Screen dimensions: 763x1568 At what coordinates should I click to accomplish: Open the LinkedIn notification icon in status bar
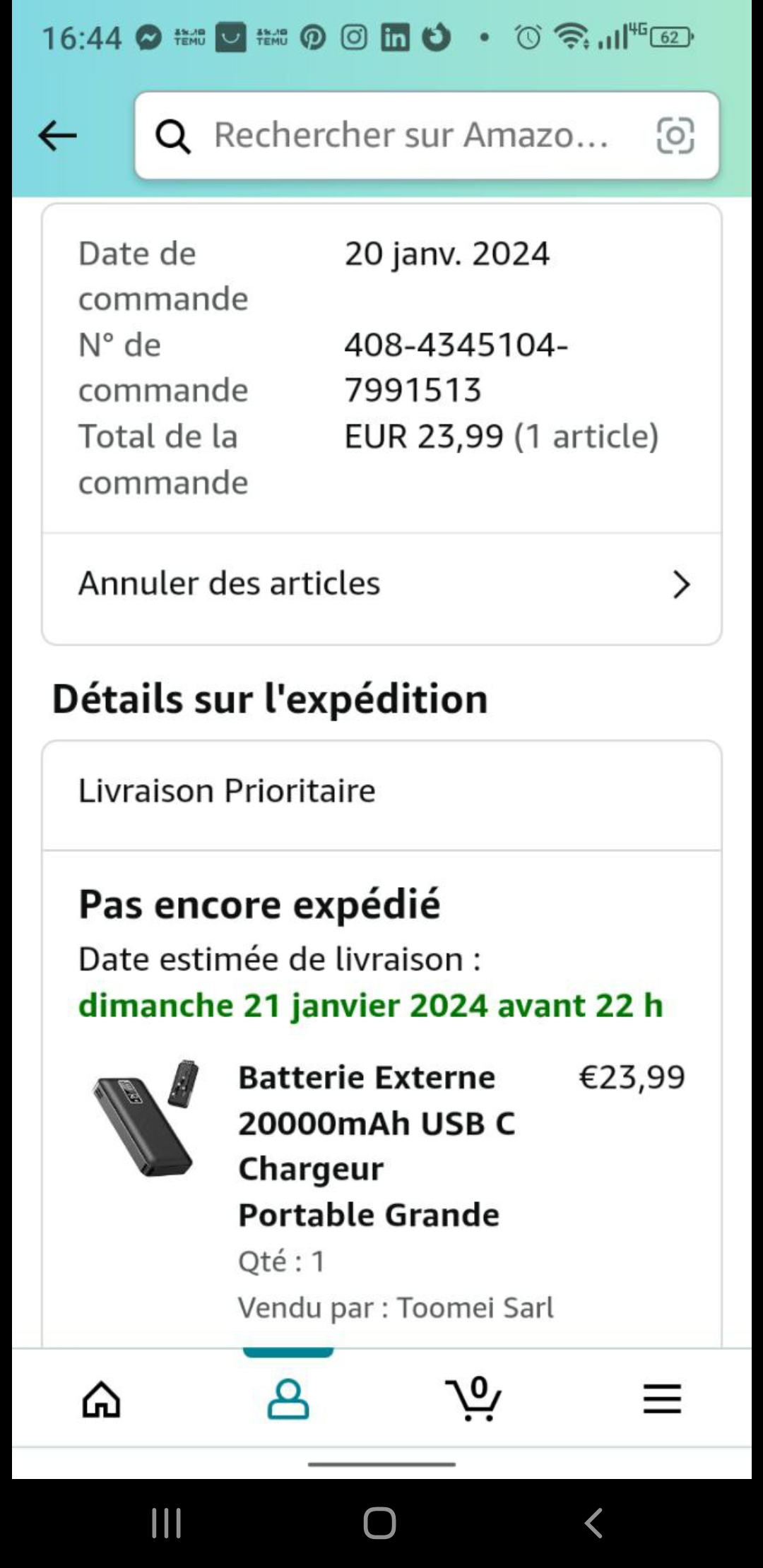[395, 37]
